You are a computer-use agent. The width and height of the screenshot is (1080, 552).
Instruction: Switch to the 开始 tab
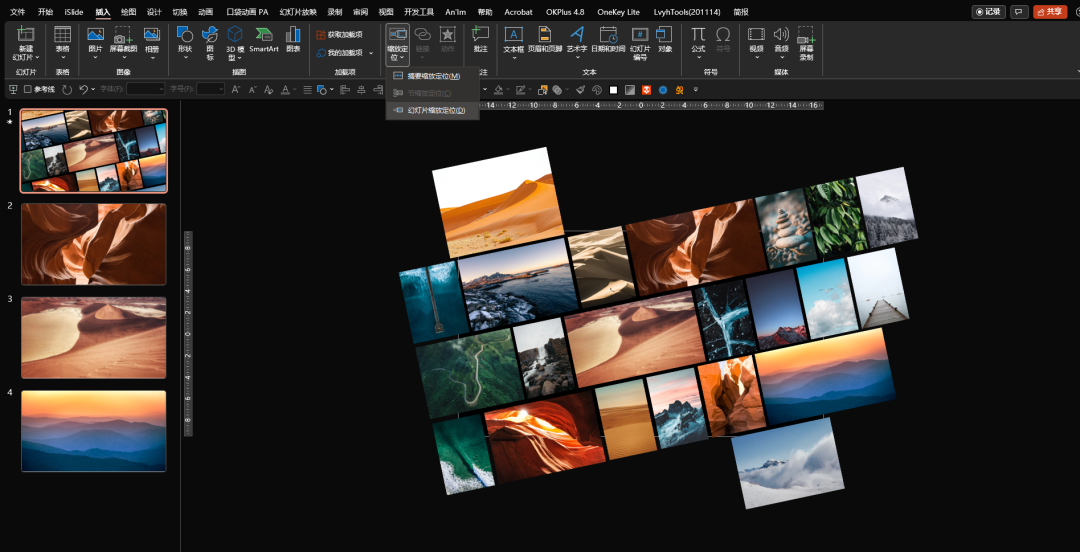coord(45,12)
